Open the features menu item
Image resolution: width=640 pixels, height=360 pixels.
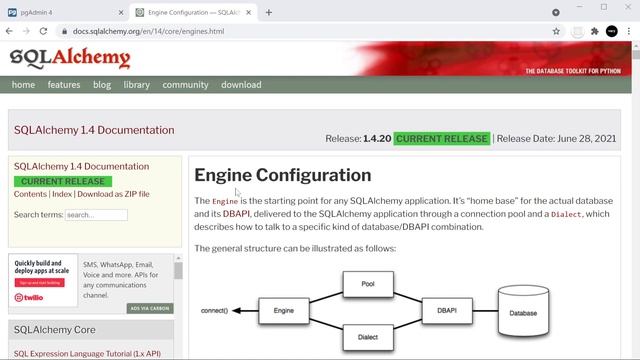64,84
